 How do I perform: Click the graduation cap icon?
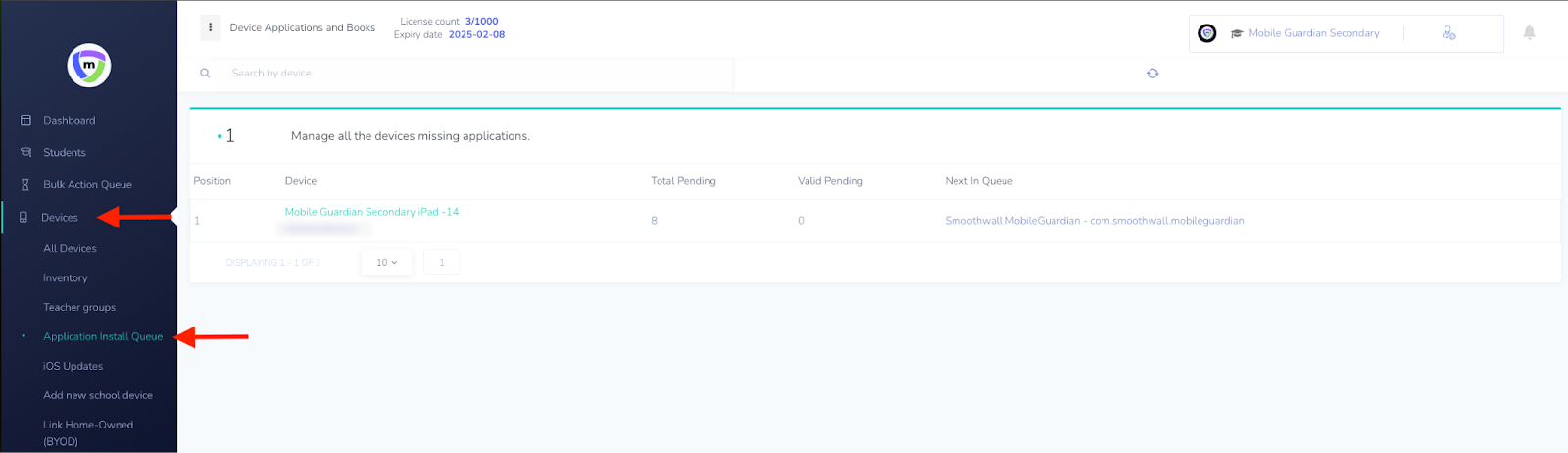pyautogui.click(x=1237, y=33)
